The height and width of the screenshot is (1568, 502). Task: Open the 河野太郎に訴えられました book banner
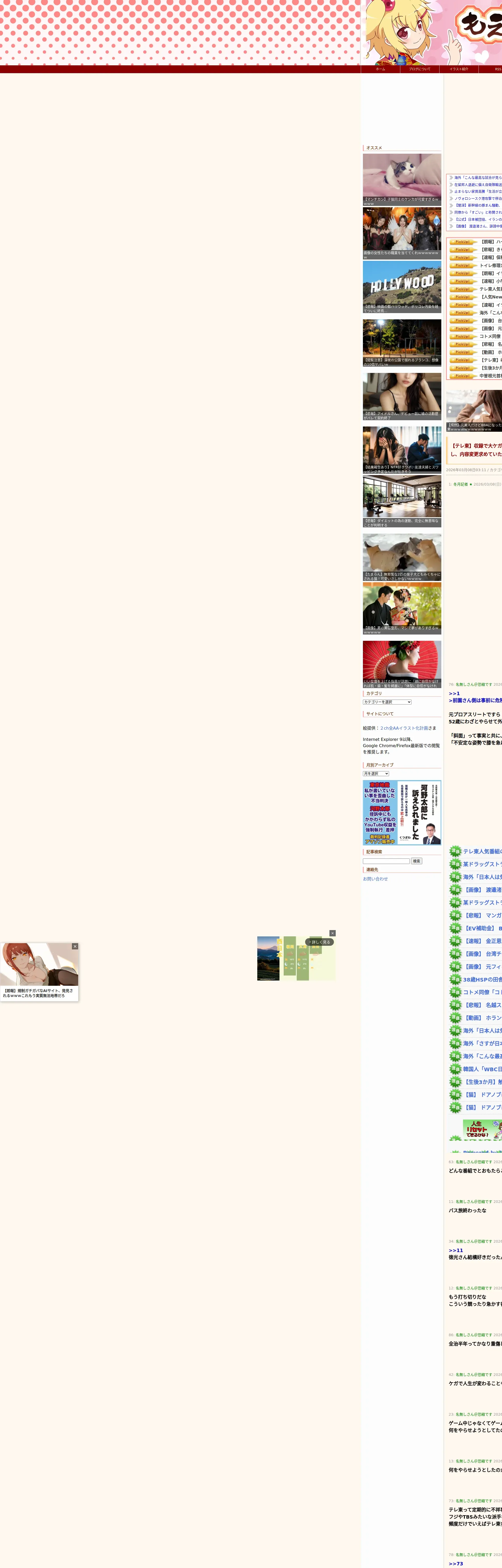[402, 812]
